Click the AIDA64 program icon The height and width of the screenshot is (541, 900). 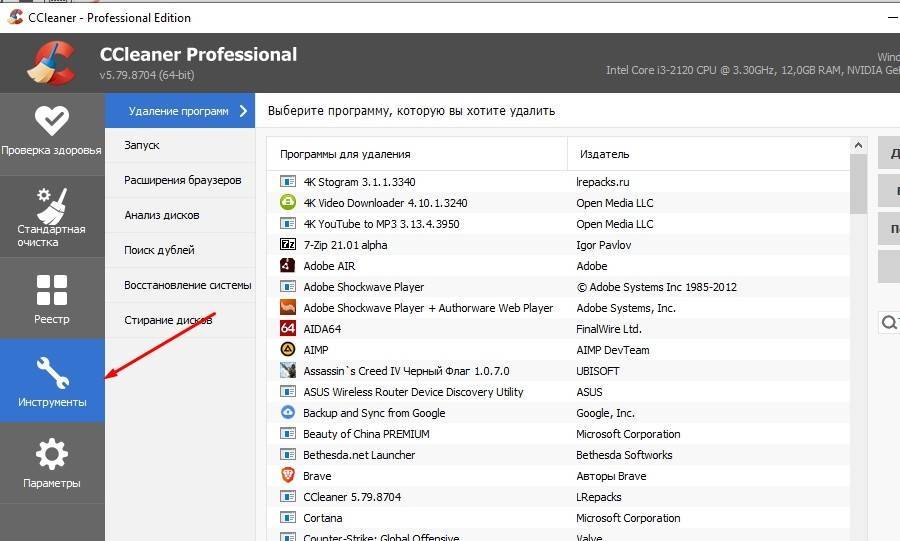click(x=288, y=329)
